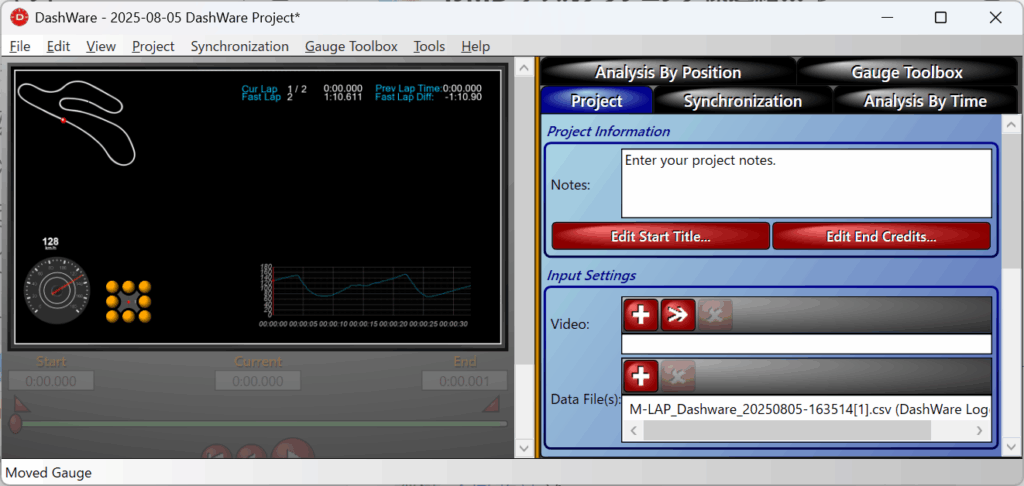The width and height of the screenshot is (1024, 486).
Task: Click the empty video file list box
Action: click(x=807, y=344)
